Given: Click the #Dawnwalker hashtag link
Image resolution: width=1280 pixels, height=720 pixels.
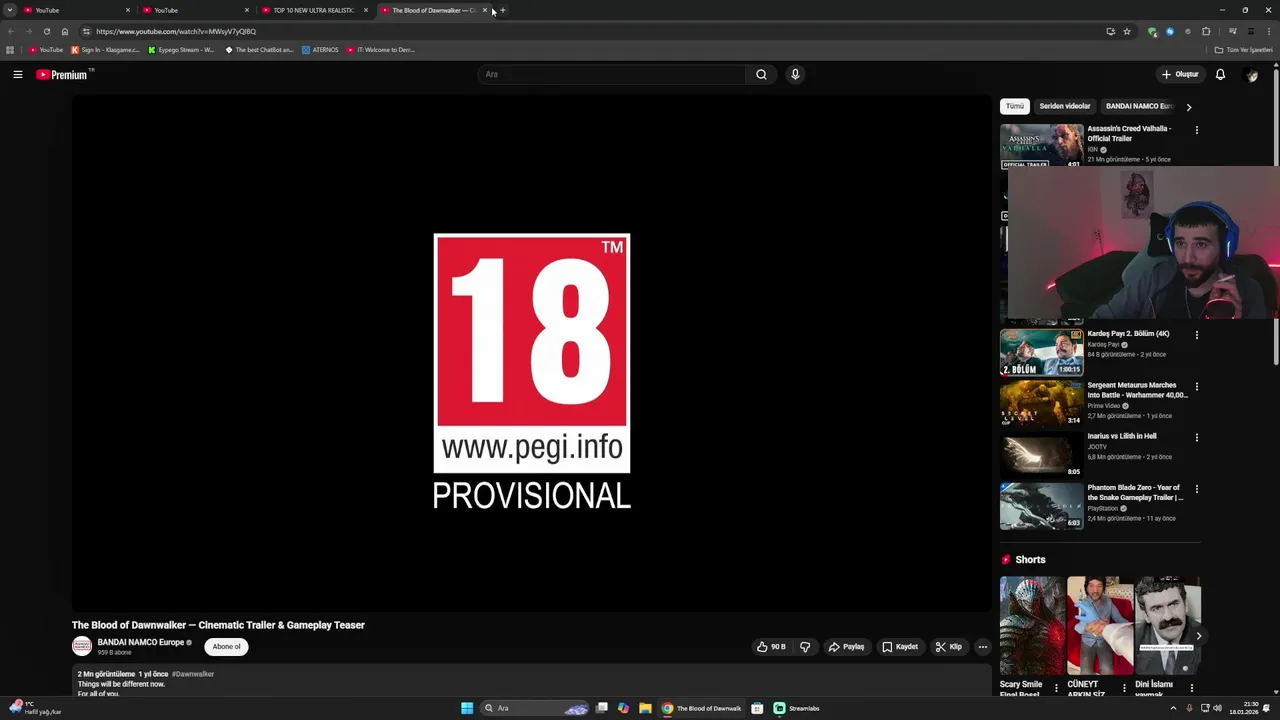Looking at the screenshot, I should (193, 674).
